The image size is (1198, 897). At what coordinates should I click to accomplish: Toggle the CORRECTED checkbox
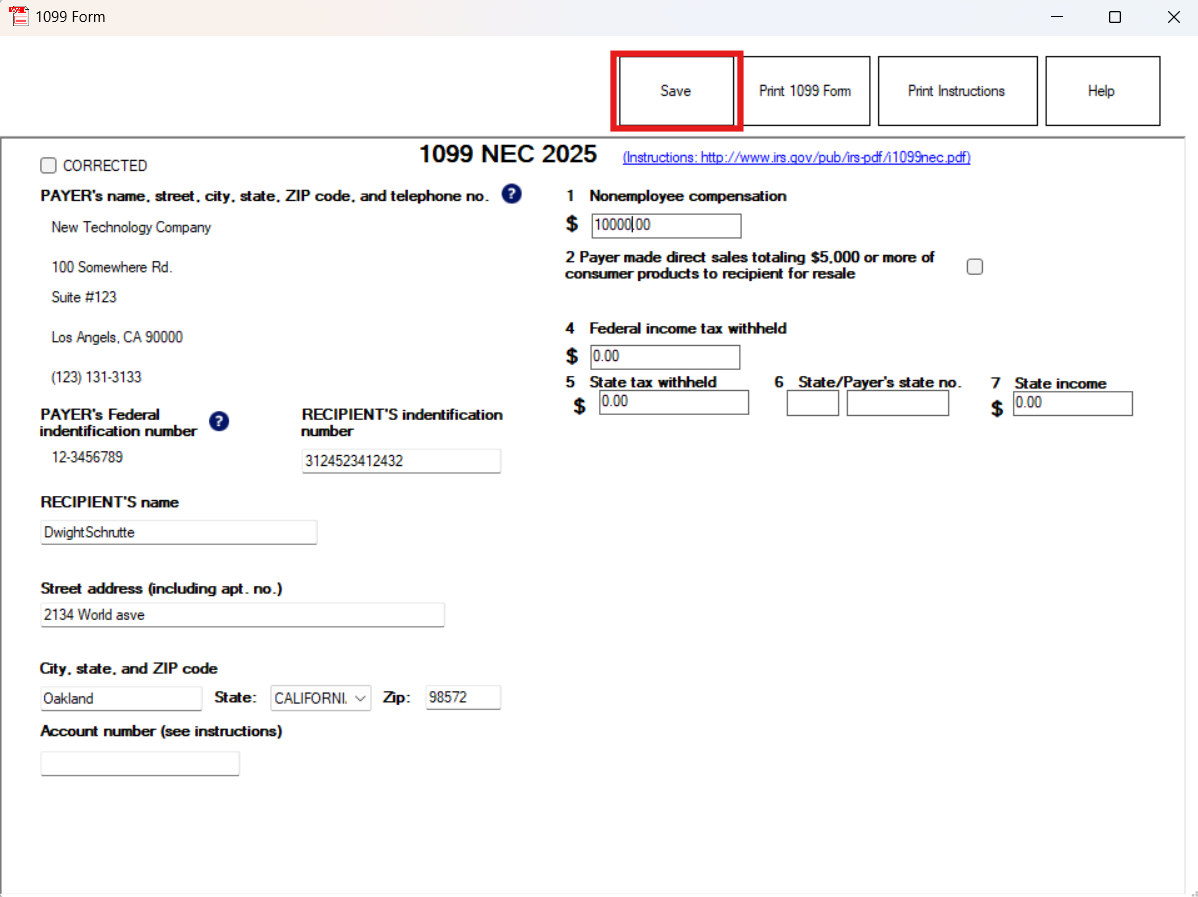coord(47,165)
